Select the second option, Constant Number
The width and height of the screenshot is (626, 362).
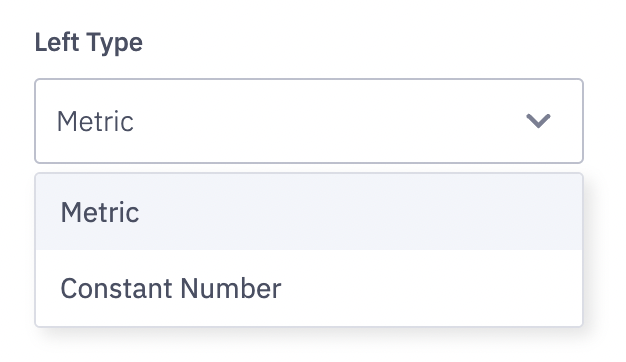point(309,288)
